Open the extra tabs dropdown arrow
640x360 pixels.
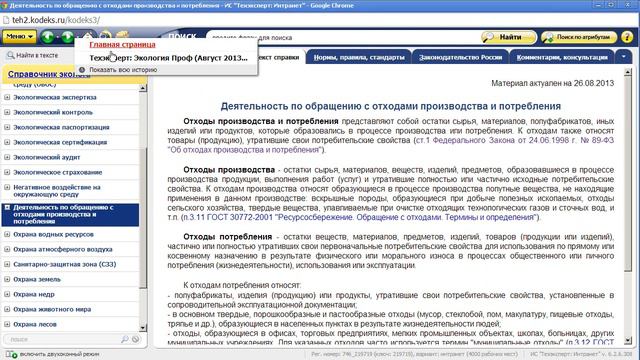tap(624, 57)
